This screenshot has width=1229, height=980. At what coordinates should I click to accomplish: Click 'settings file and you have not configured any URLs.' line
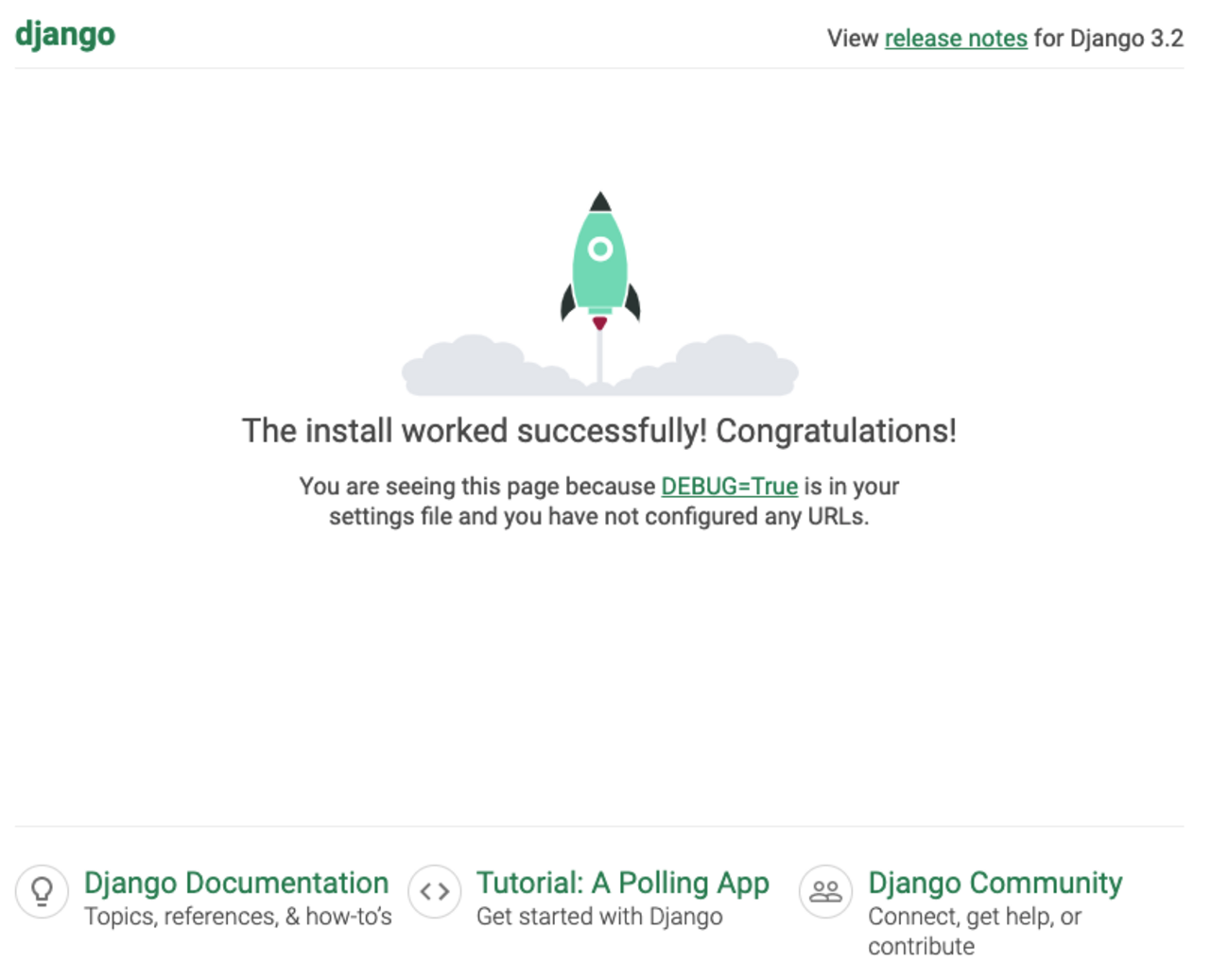599,517
